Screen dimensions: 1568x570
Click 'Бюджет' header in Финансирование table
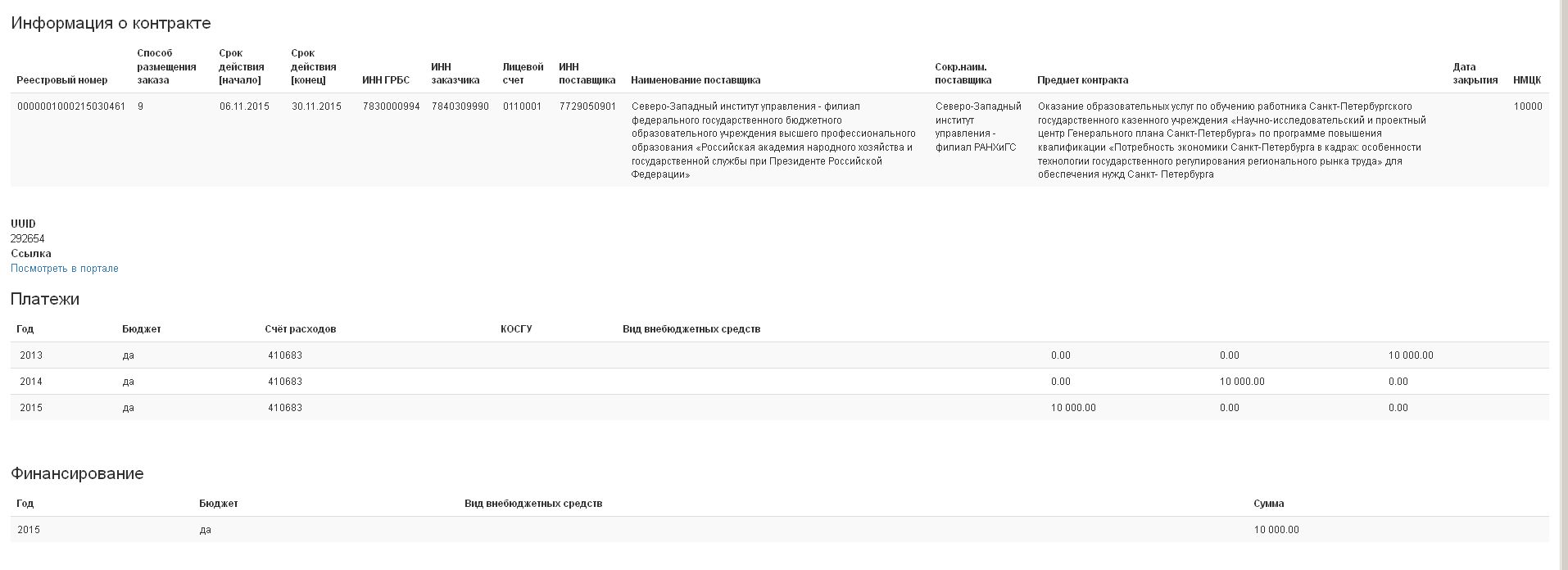pyautogui.click(x=219, y=504)
